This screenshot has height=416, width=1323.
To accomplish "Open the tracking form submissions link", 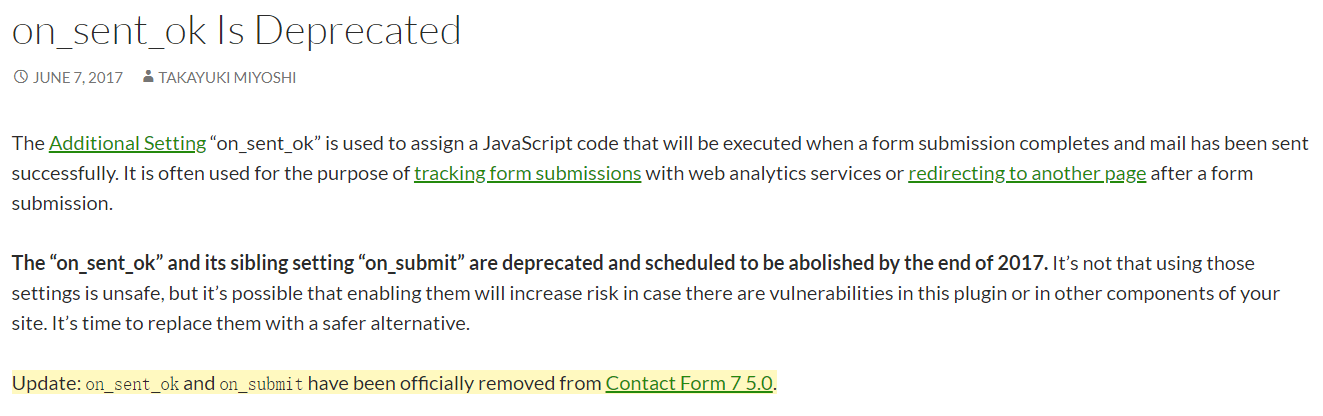I will pyautogui.click(x=527, y=173).
